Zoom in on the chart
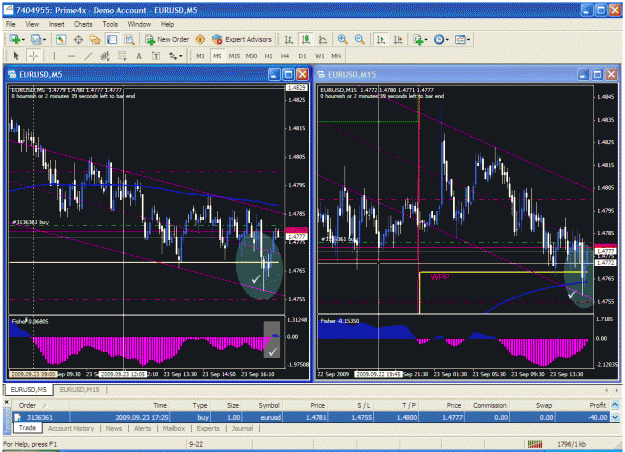 point(342,39)
